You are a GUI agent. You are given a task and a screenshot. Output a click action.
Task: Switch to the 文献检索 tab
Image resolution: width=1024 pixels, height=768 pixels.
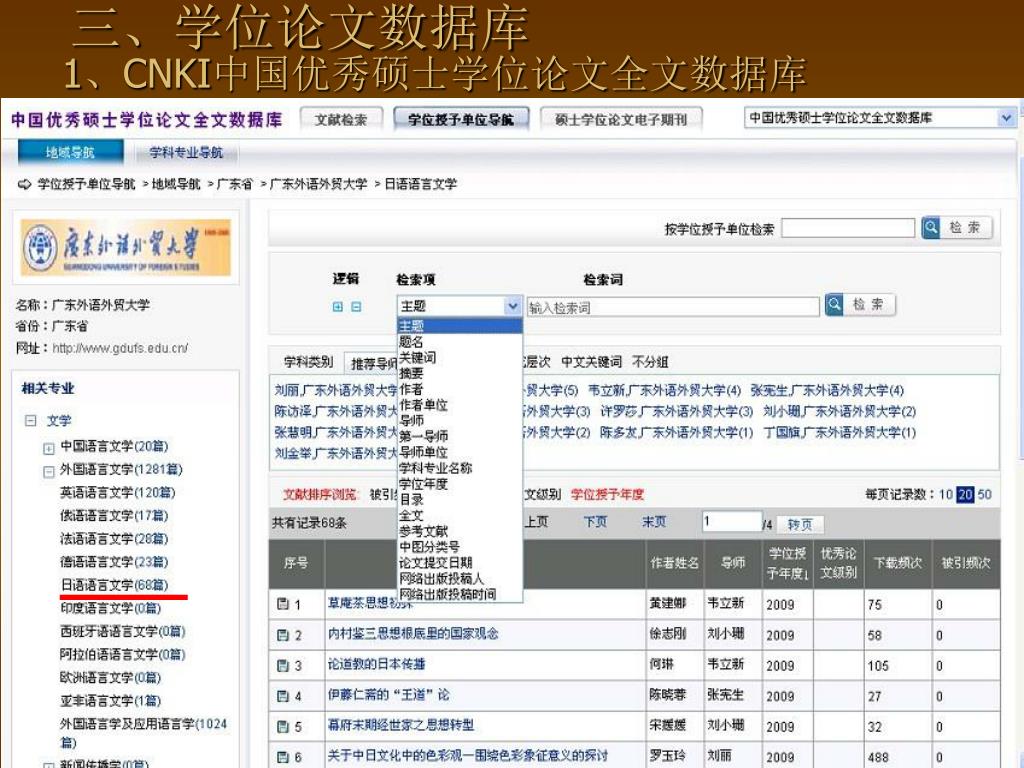(341, 120)
